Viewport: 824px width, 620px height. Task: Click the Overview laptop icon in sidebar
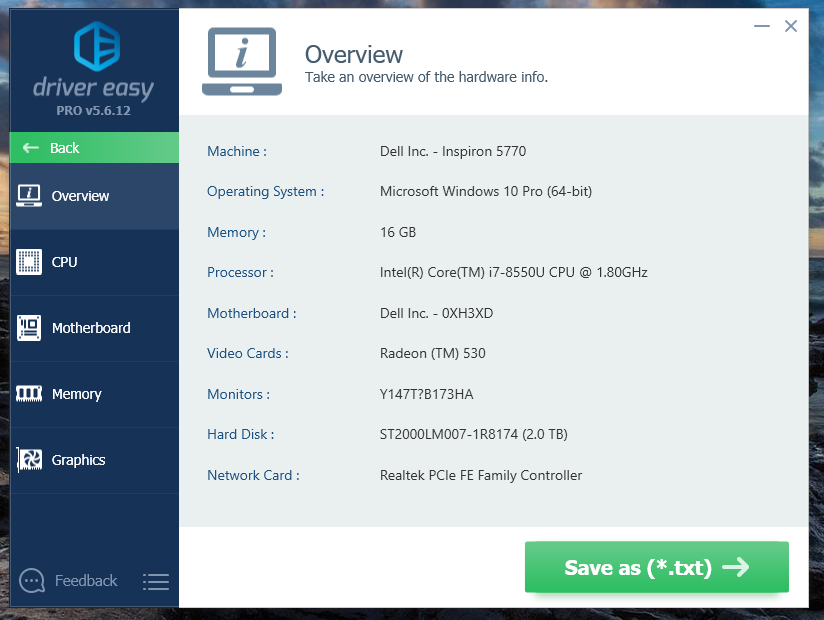tap(29, 195)
